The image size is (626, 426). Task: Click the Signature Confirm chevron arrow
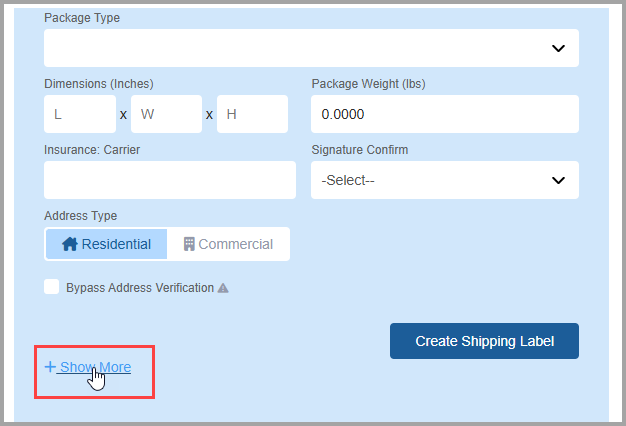(558, 180)
